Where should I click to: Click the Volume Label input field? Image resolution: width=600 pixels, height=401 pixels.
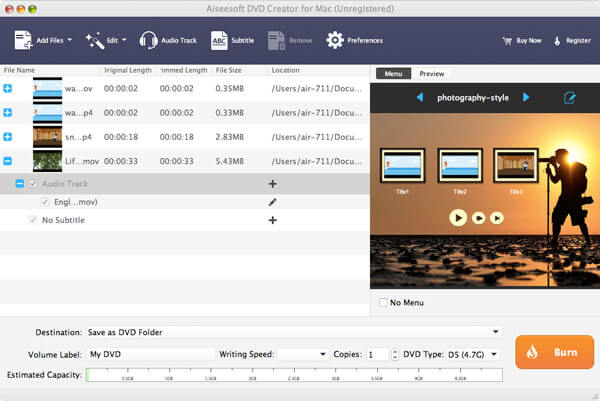pyautogui.click(x=150, y=354)
